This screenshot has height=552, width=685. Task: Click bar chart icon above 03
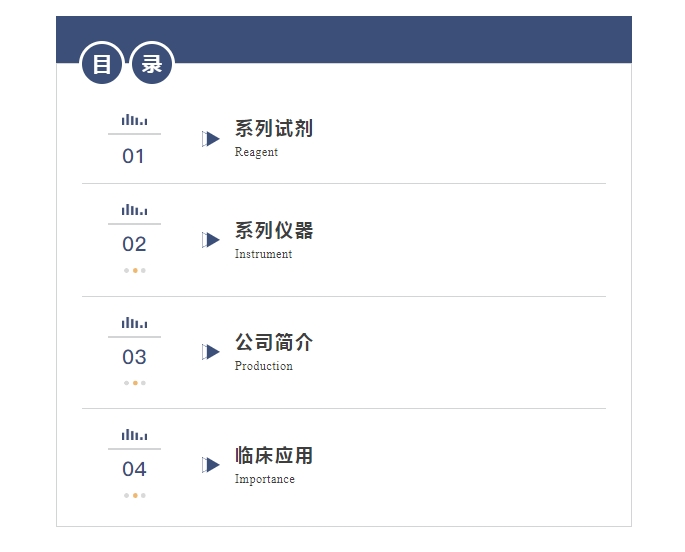coord(134,323)
